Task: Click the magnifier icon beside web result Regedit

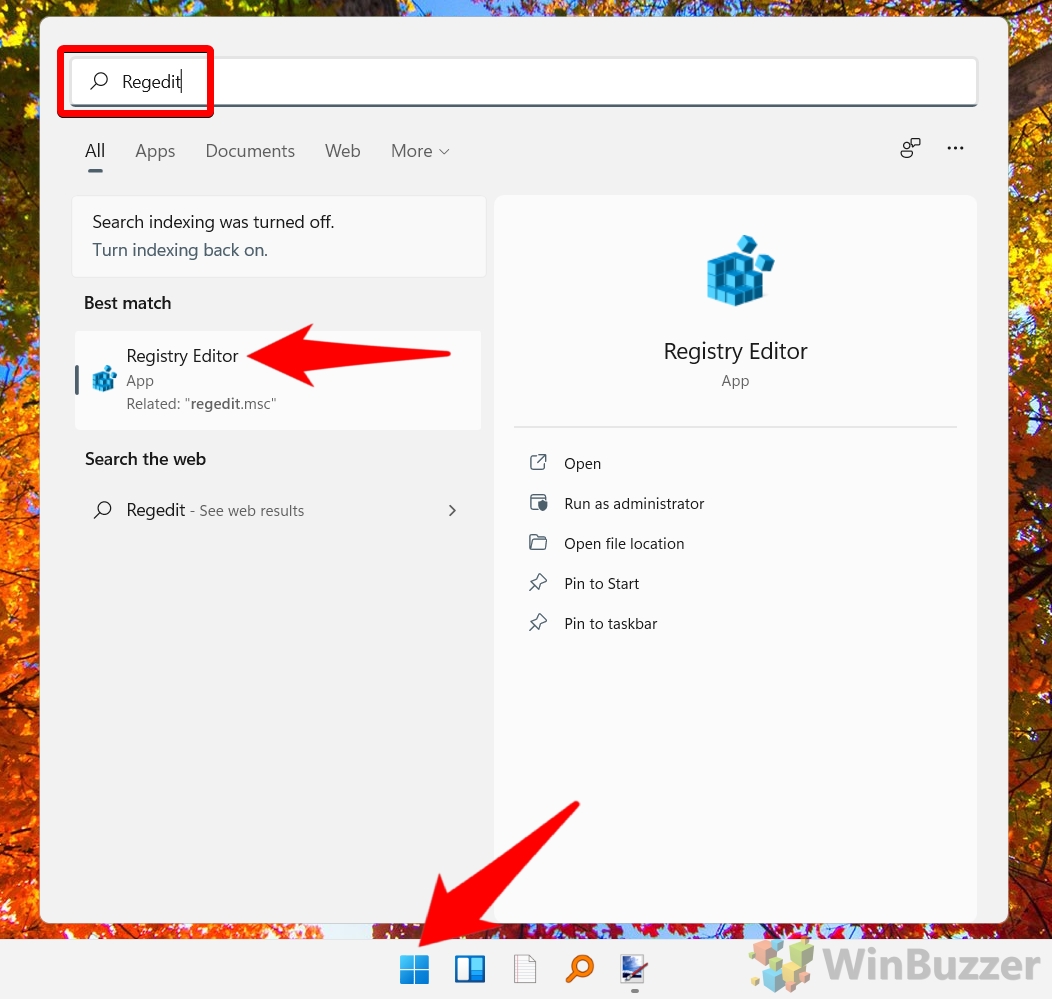Action: coord(103,510)
